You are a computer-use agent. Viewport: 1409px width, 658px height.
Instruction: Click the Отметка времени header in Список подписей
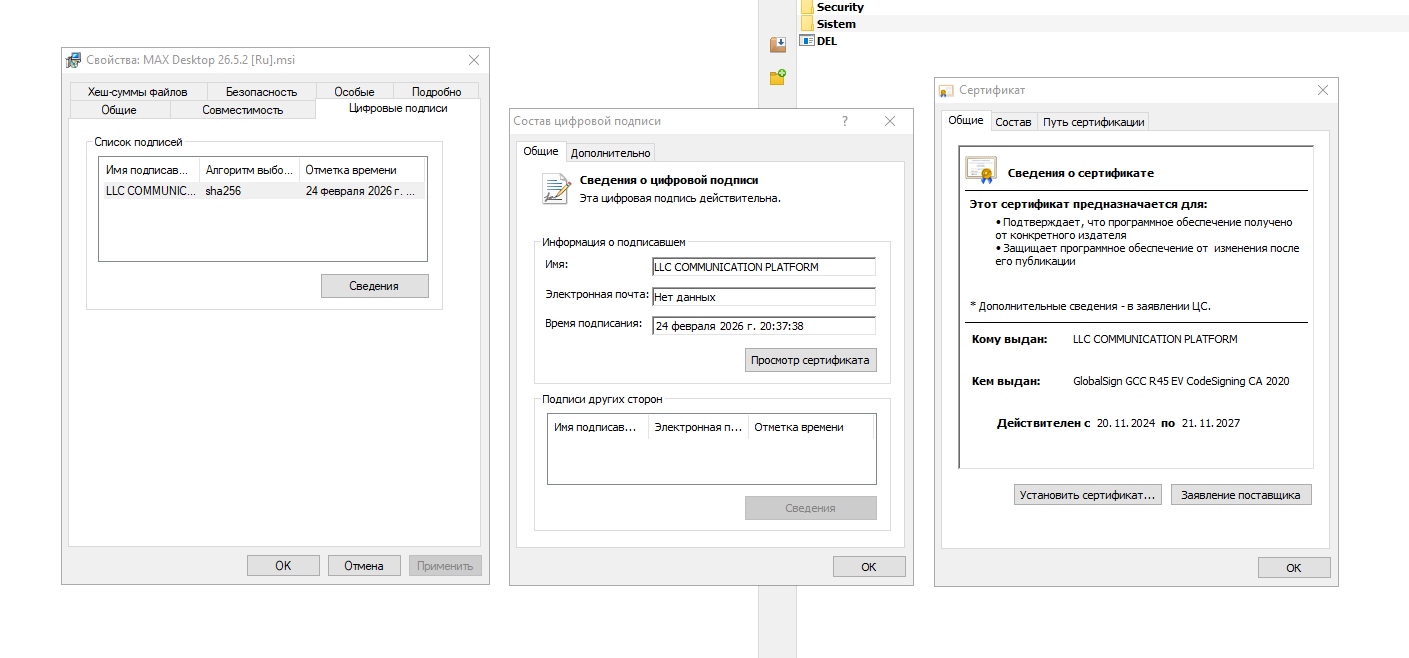363,170
